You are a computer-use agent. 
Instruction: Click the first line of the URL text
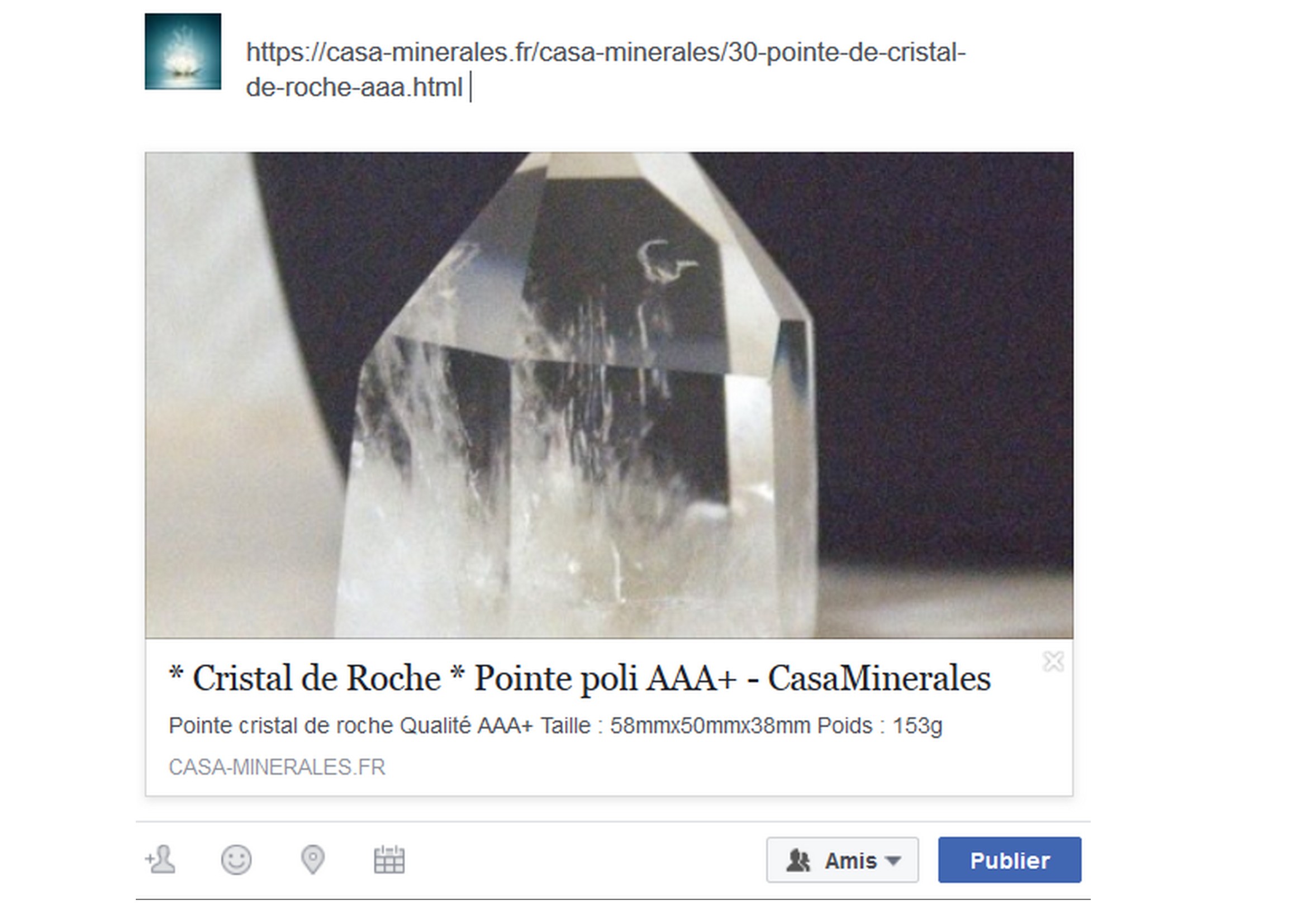click(606, 53)
